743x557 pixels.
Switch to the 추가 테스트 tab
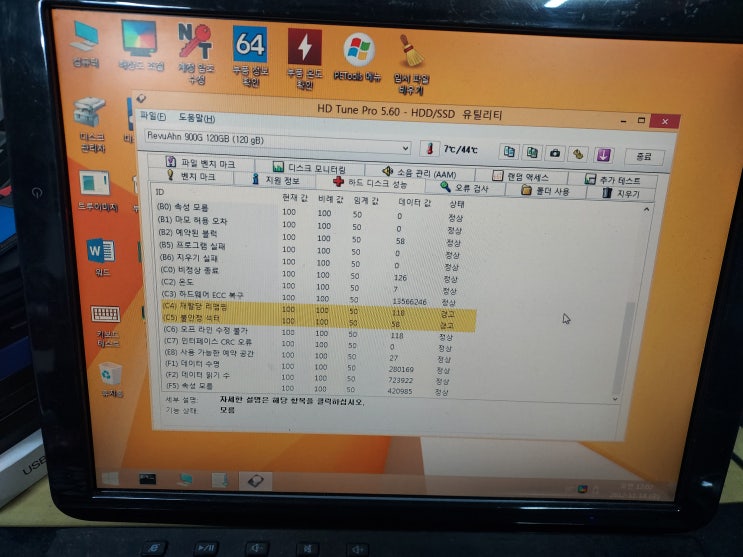[613, 180]
